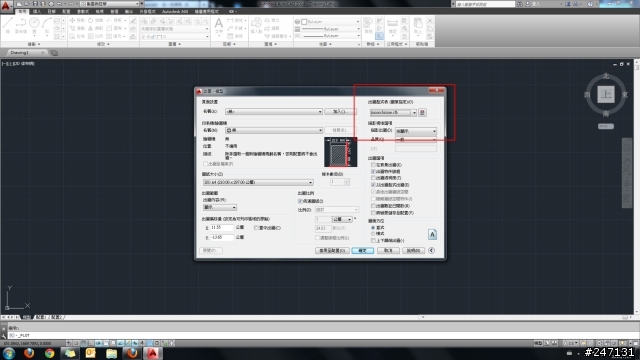640x360 pixels.
Task: Toggle the save-changes-to-layout checkbox
Action: click(373, 213)
